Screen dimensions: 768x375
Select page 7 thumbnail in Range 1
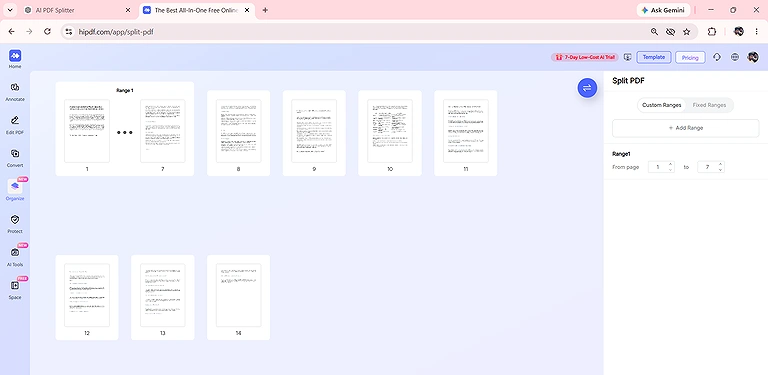pyautogui.click(x=163, y=131)
